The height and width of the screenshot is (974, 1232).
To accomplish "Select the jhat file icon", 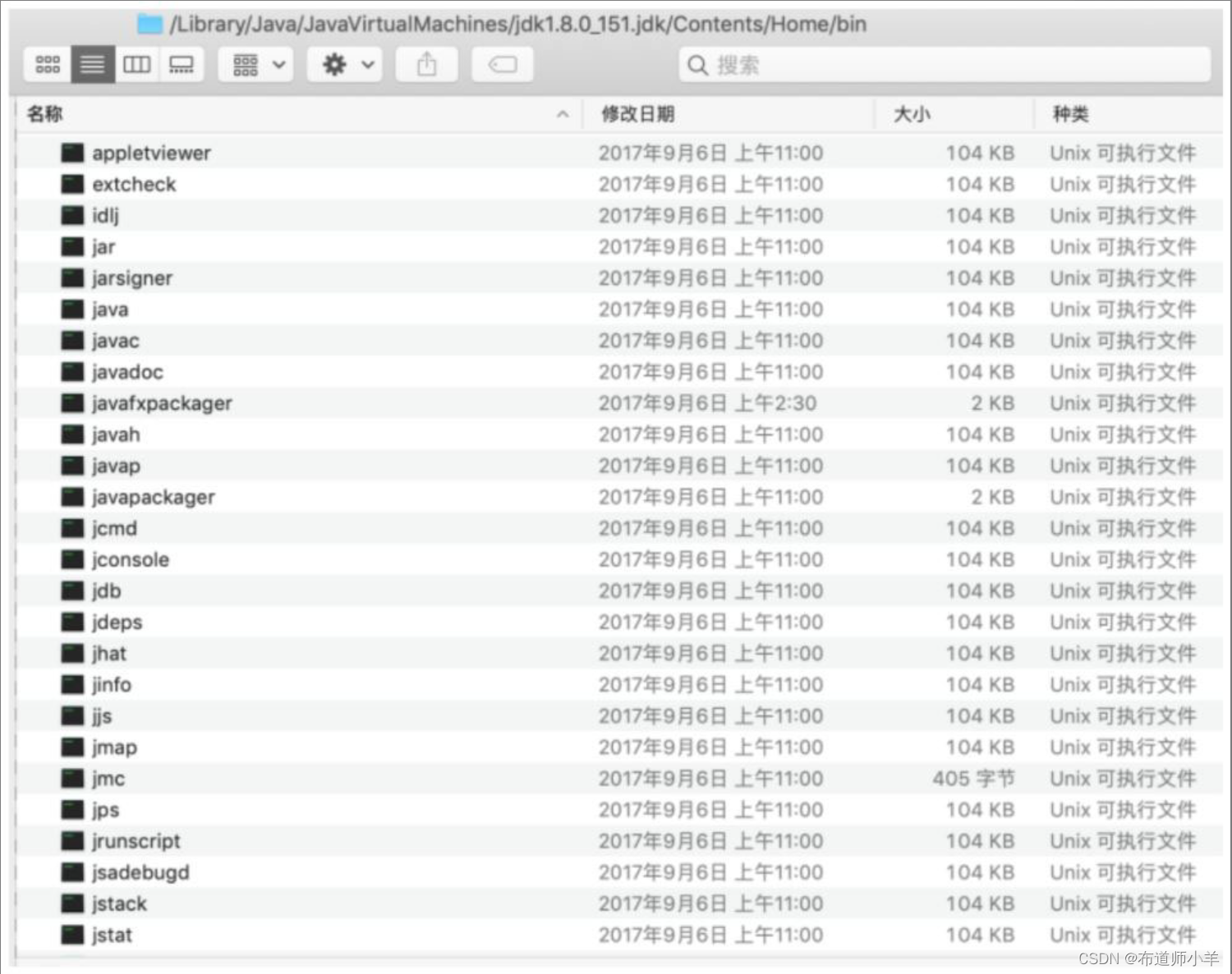I will point(73,653).
